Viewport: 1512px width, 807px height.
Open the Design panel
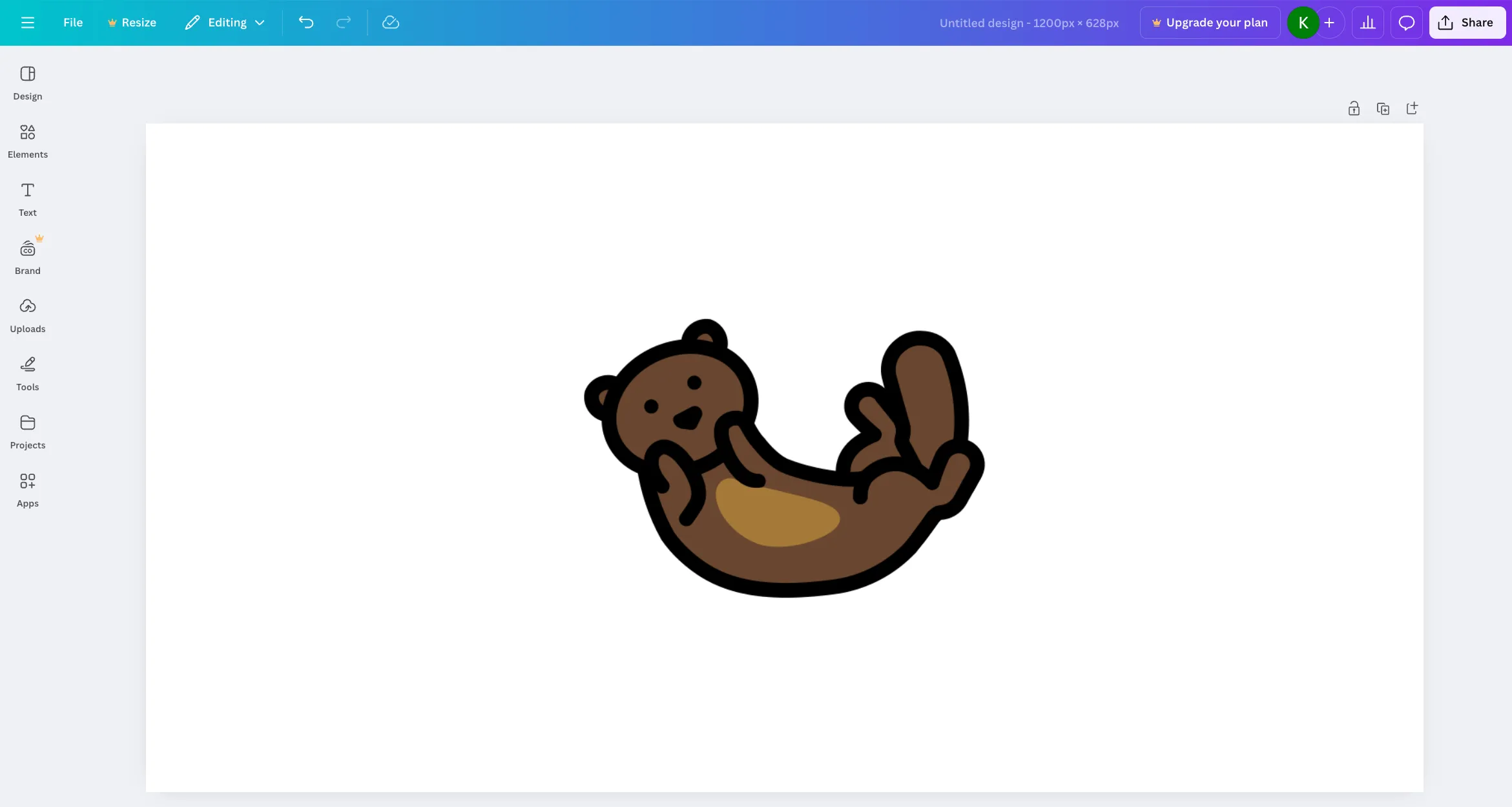27,83
